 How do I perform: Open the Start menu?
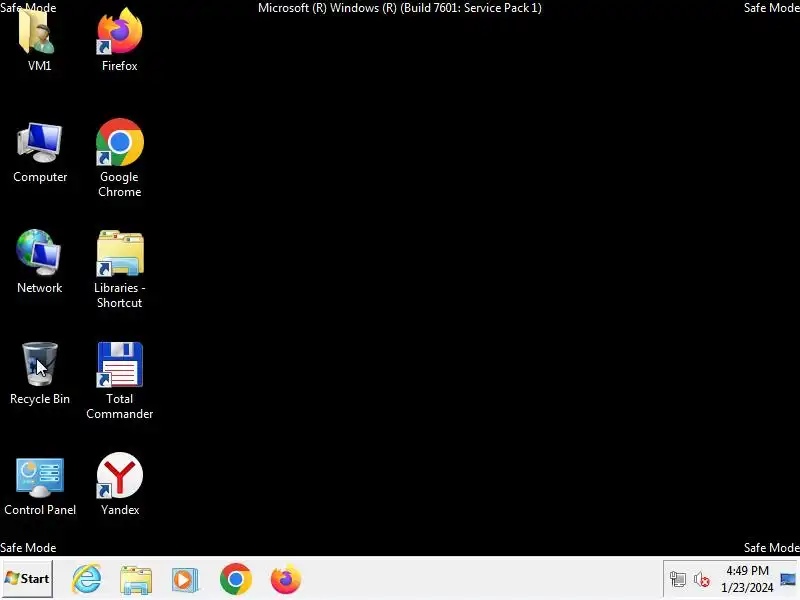click(27, 579)
